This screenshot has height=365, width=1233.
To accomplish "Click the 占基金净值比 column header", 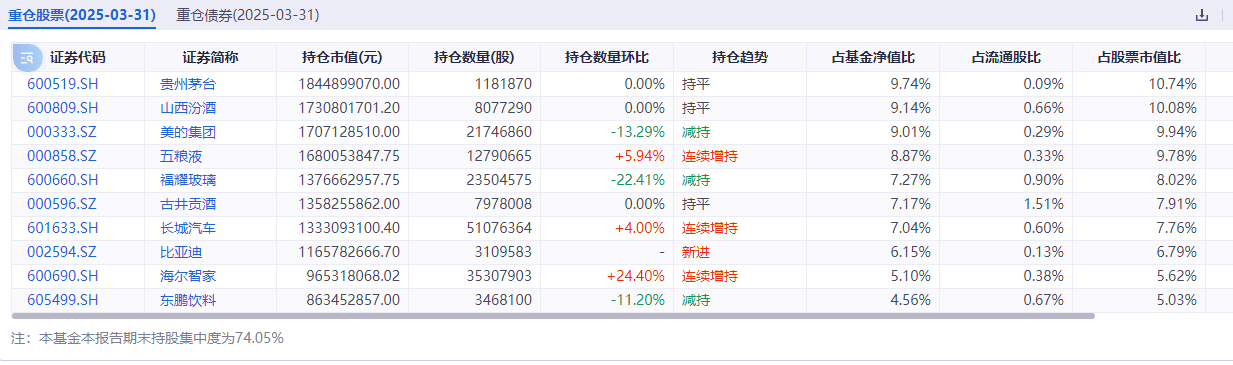I will point(873,57).
